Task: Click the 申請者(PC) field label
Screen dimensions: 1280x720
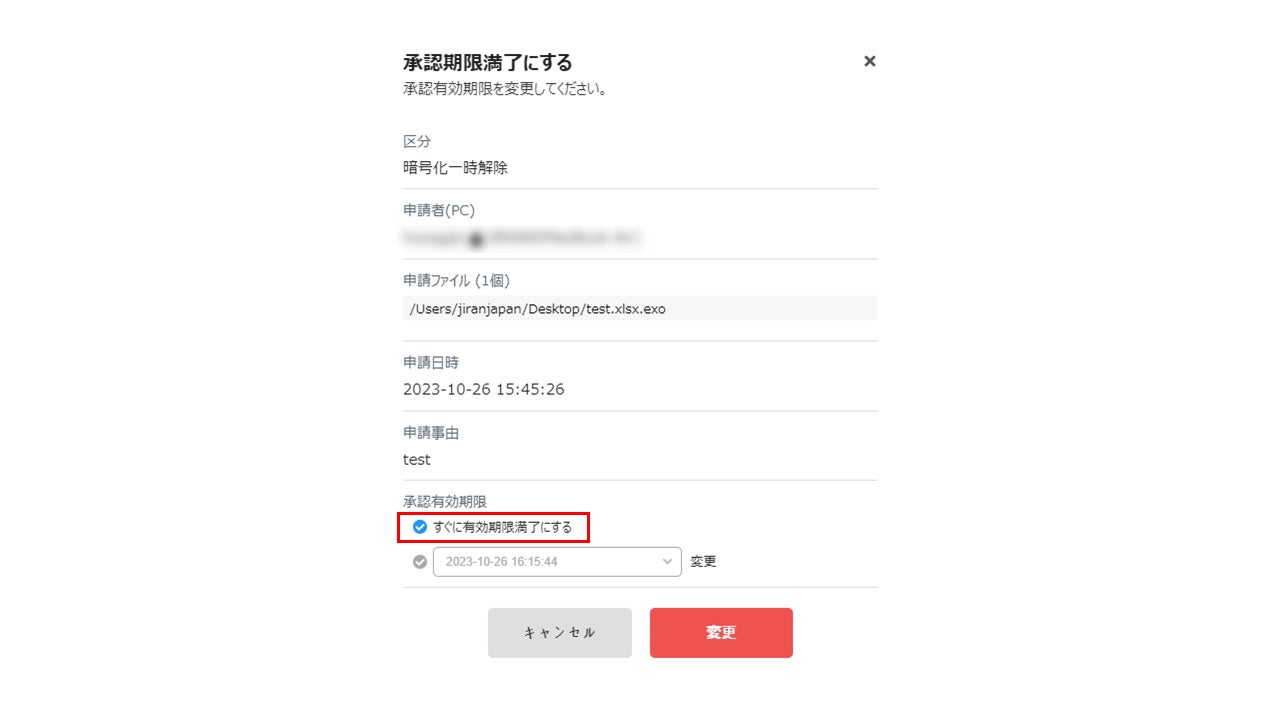Action: pyautogui.click(x=438, y=211)
